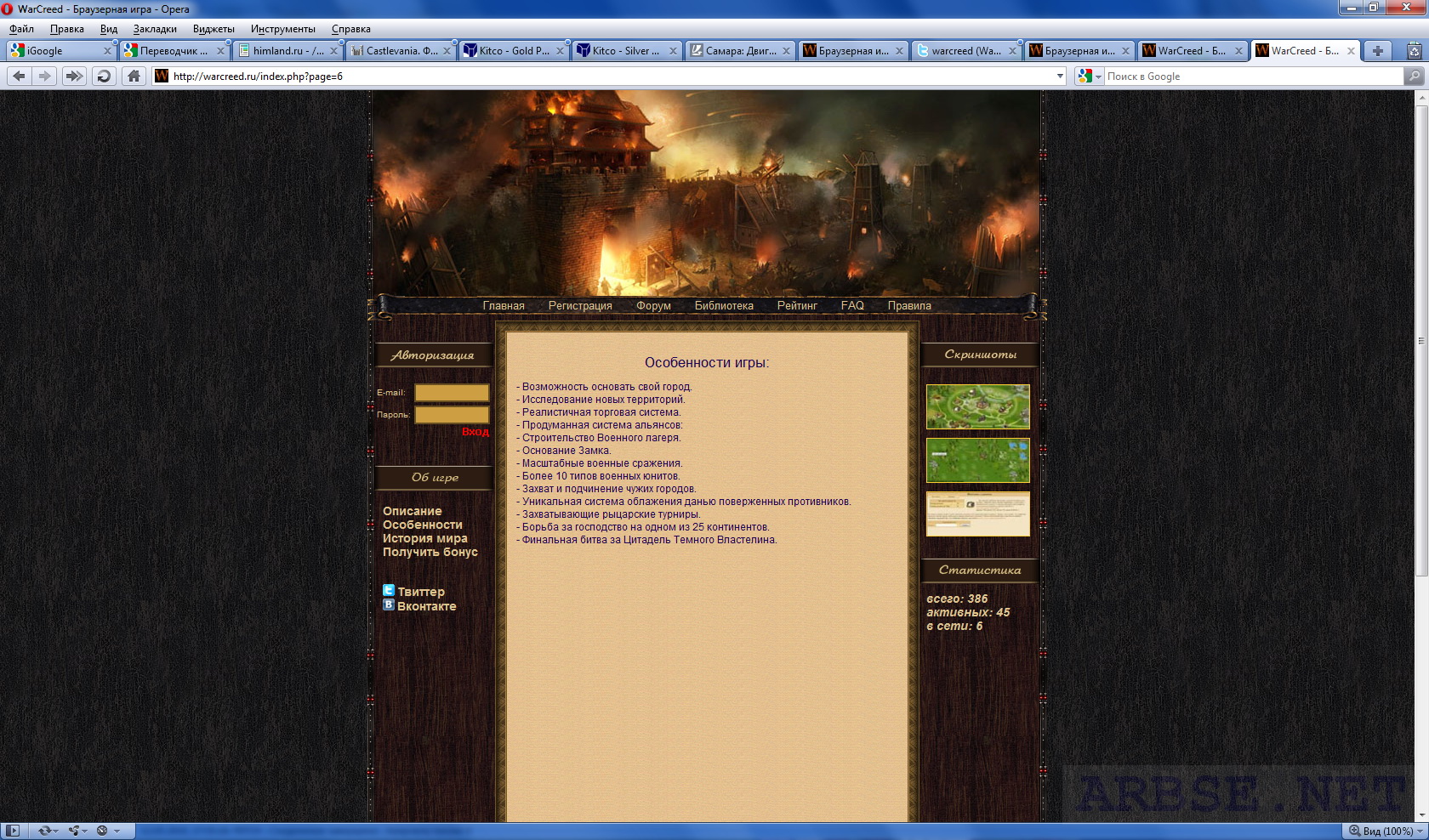Open the second green map screenshot thumbnail
This screenshot has width=1429, height=840.
pos(978,460)
